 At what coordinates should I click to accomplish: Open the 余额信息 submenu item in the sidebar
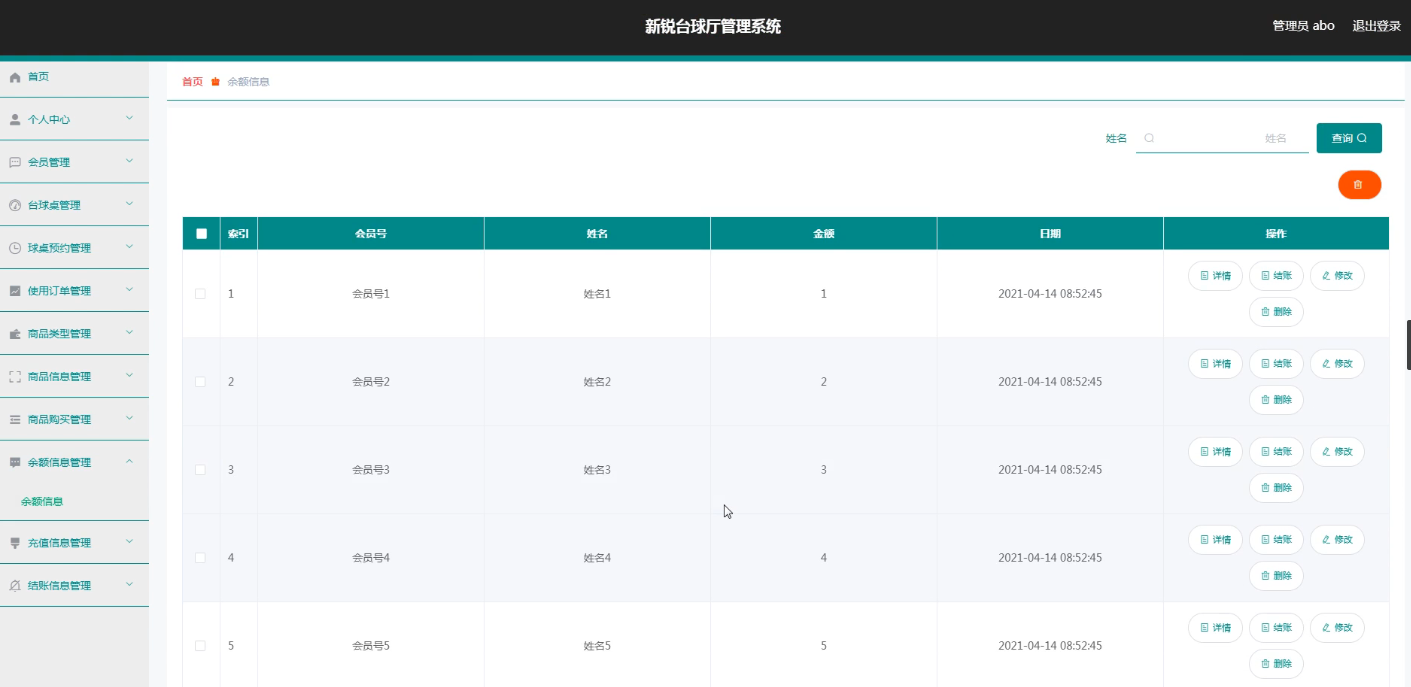[42, 502]
